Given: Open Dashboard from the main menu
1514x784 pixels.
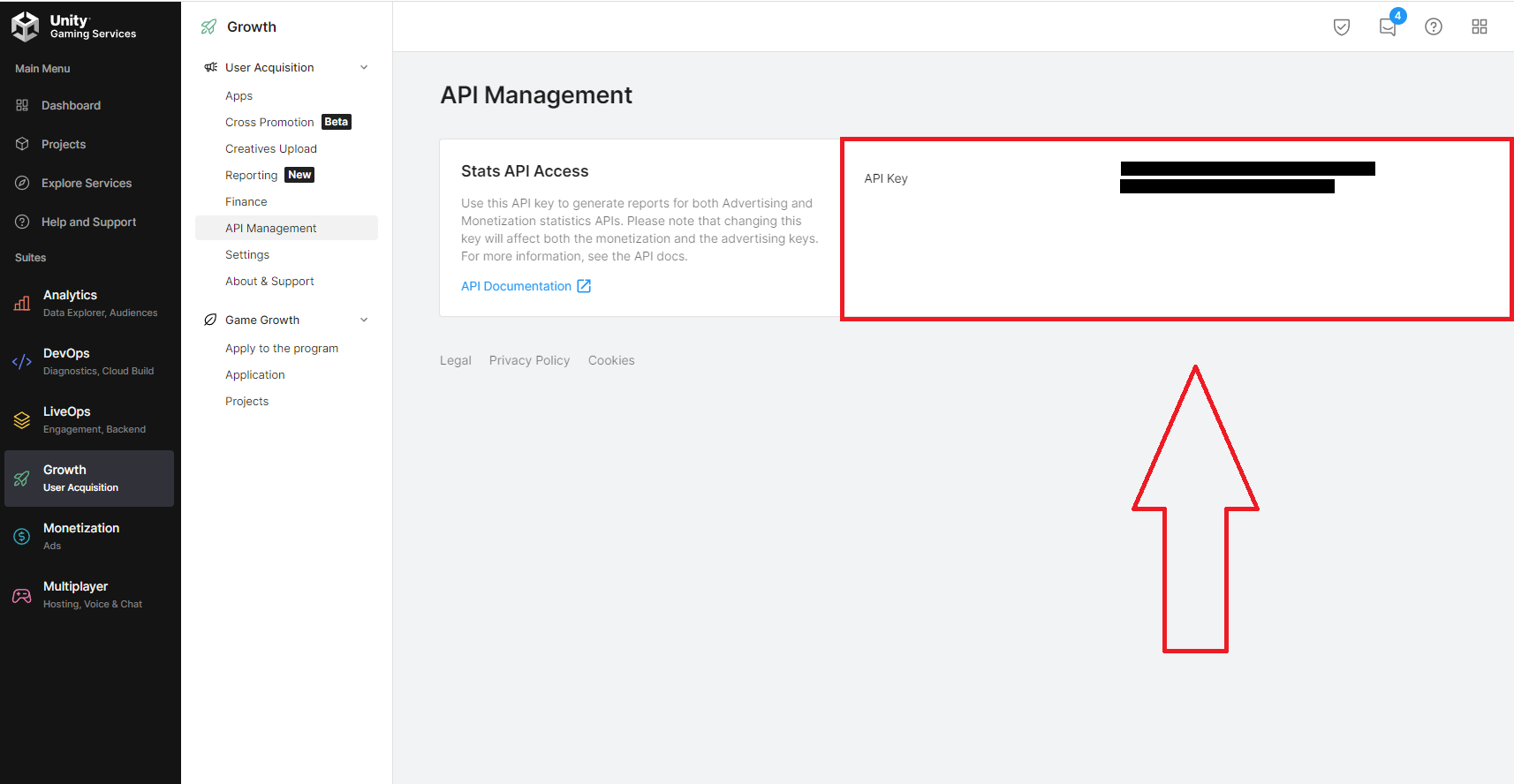Looking at the screenshot, I should click(71, 106).
